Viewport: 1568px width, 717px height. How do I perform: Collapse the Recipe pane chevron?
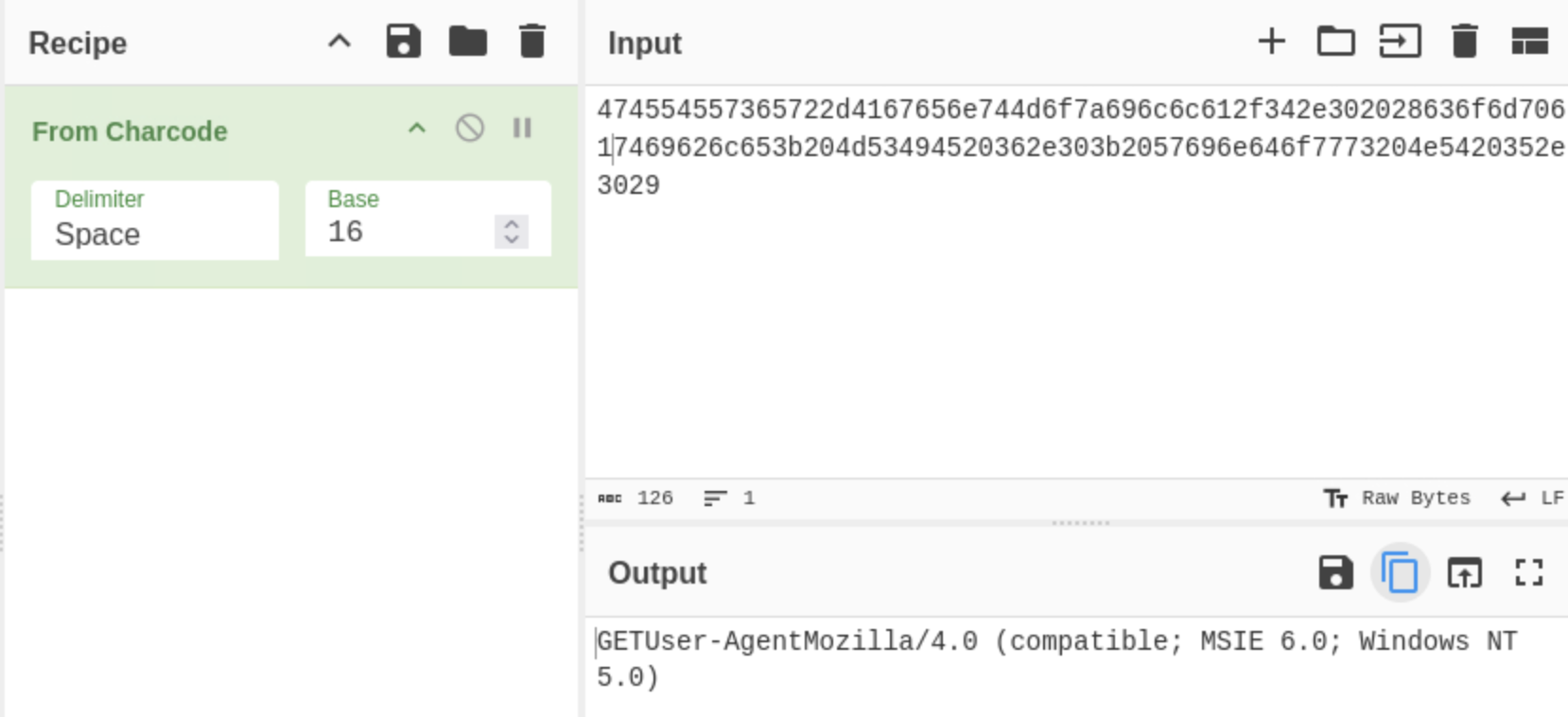pos(340,42)
